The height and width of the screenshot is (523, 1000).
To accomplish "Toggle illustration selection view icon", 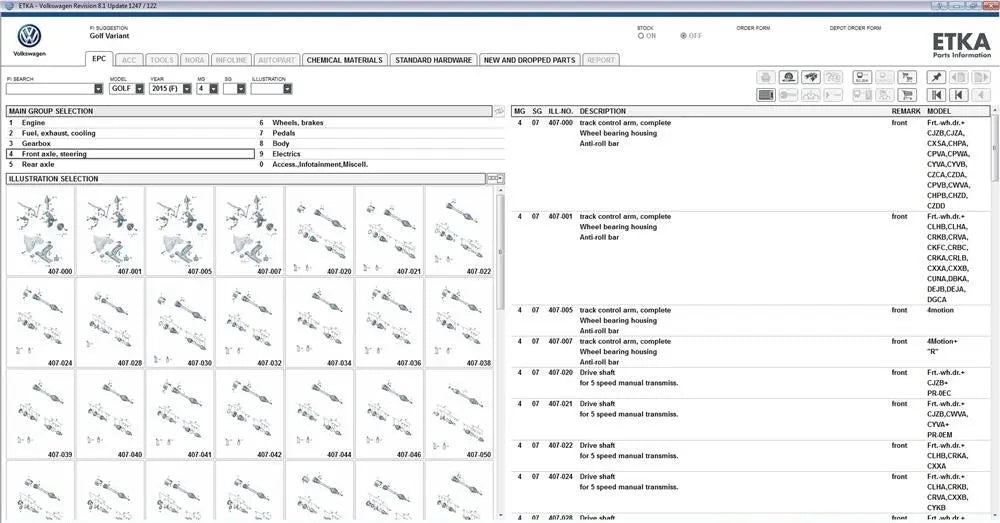I will click(x=492, y=179).
